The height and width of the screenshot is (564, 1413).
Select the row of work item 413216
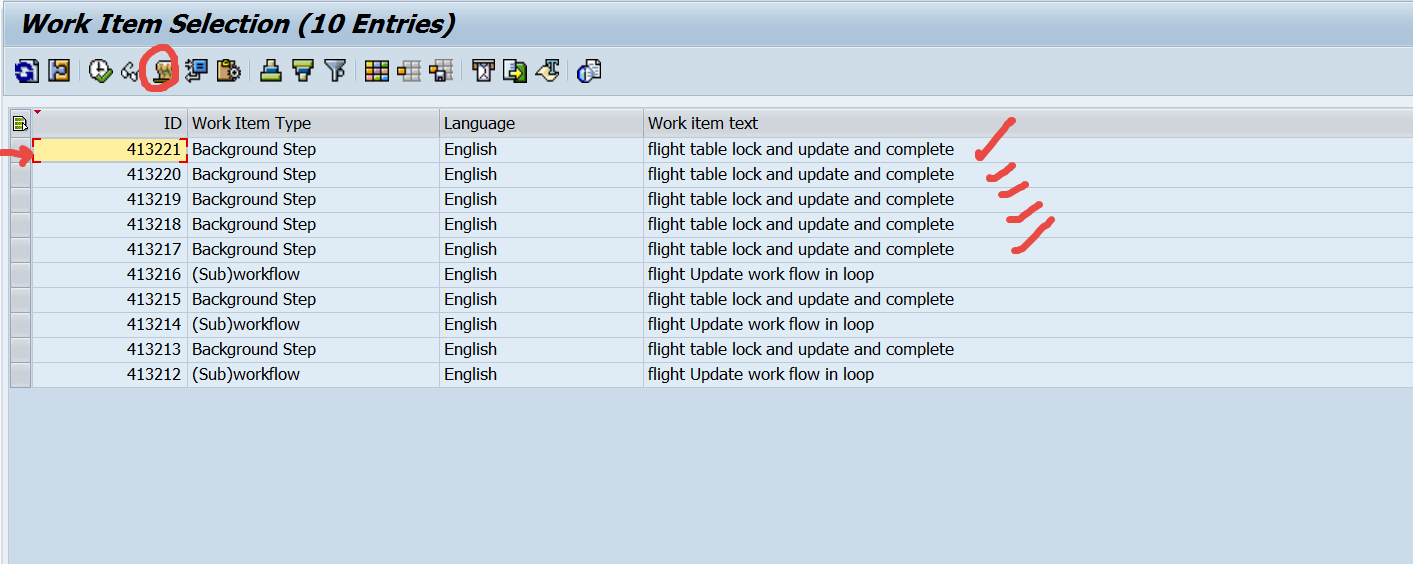pos(20,274)
